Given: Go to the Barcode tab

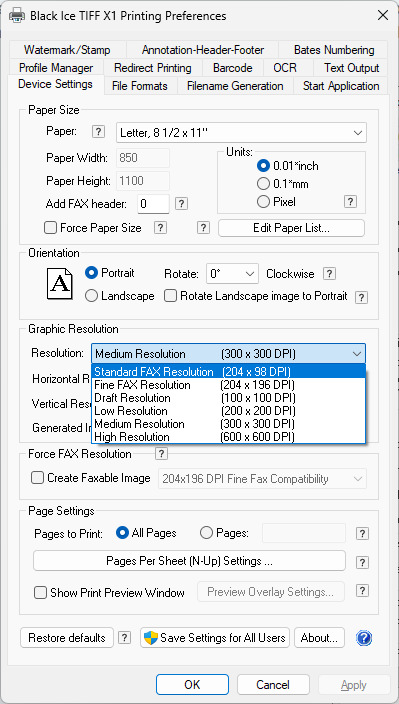Looking at the screenshot, I should [x=232, y=68].
